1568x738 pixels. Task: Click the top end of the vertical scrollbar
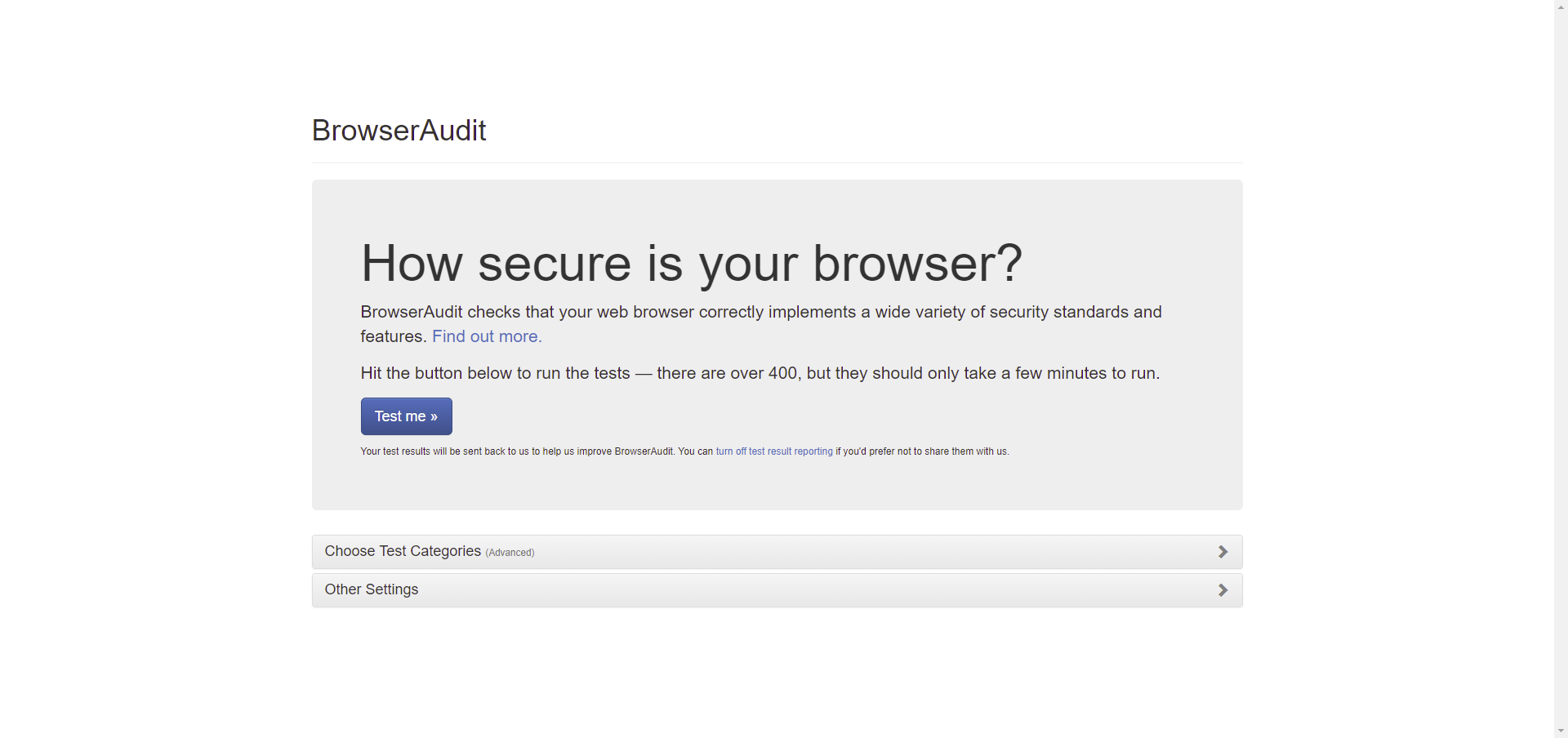point(1561,7)
